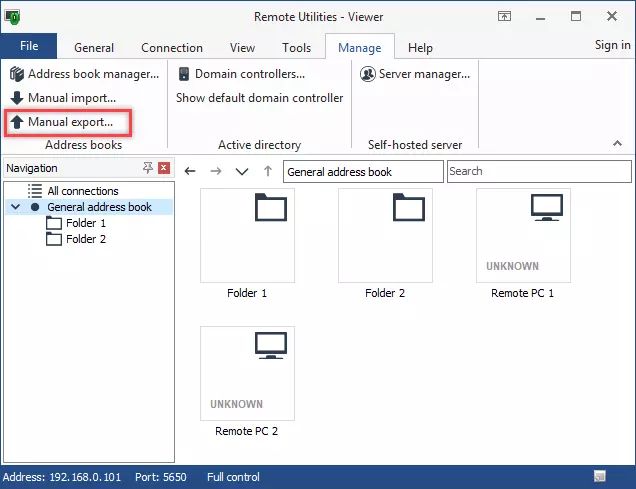Image resolution: width=636 pixels, height=489 pixels.
Task: Pin the Navigation panel
Action: pyautogui.click(x=148, y=168)
